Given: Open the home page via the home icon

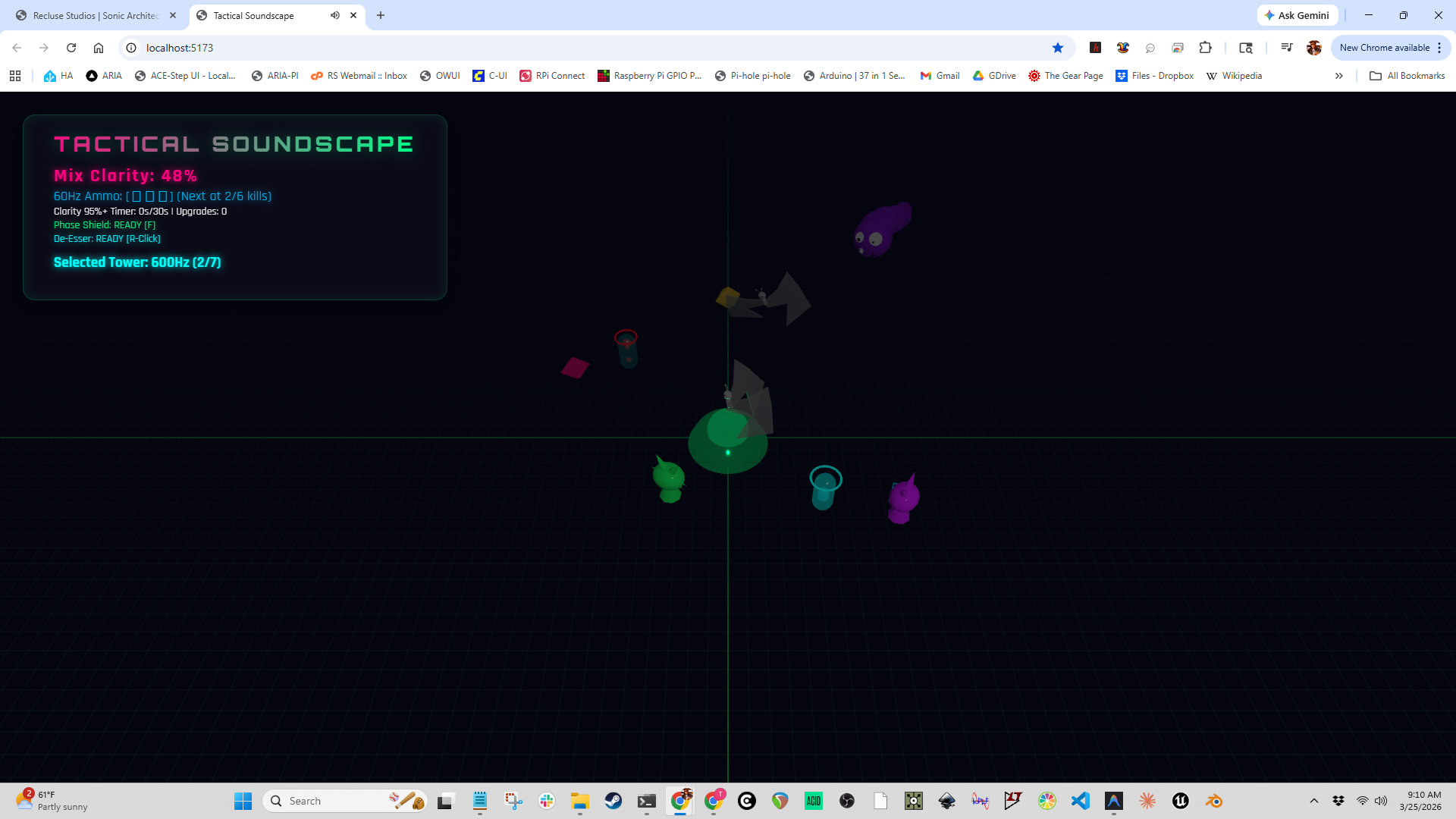Looking at the screenshot, I should click(99, 47).
